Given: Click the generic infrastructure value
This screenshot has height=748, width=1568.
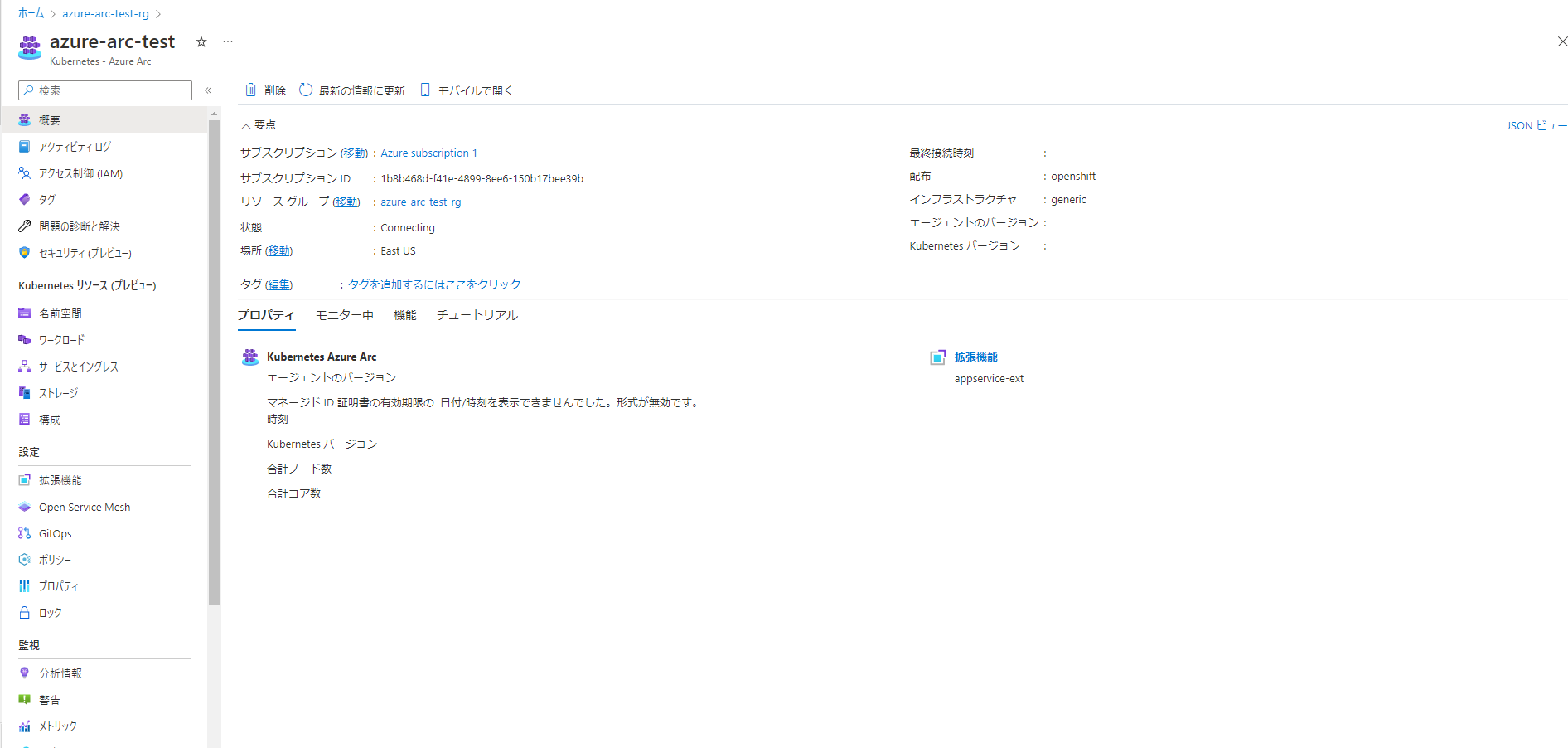Looking at the screenshot, I should pyautogui.click(x=1068, y=200).
